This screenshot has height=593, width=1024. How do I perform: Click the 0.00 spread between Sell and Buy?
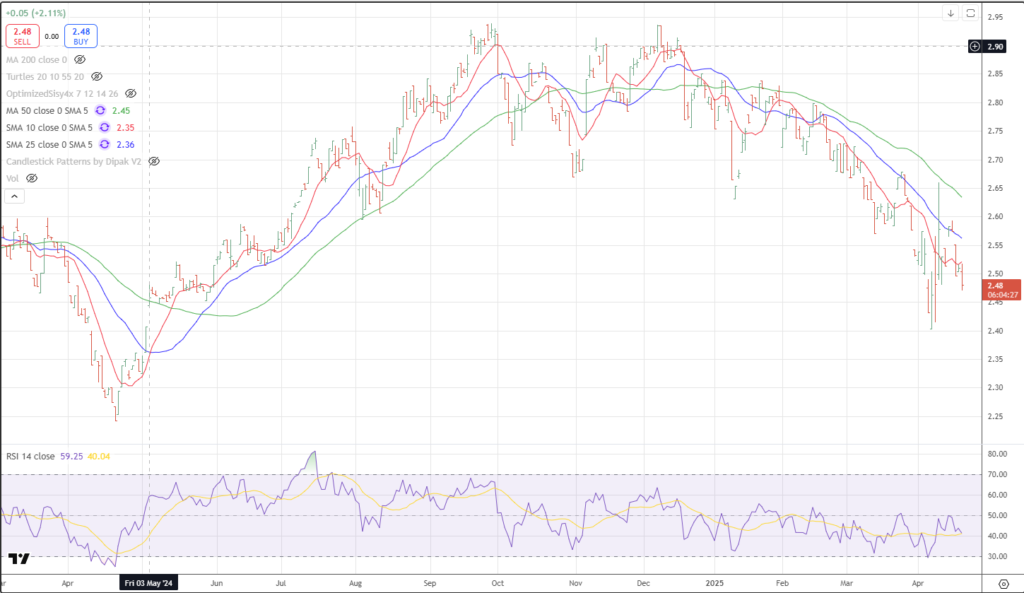pyautogui.click(x=52, y=37)
